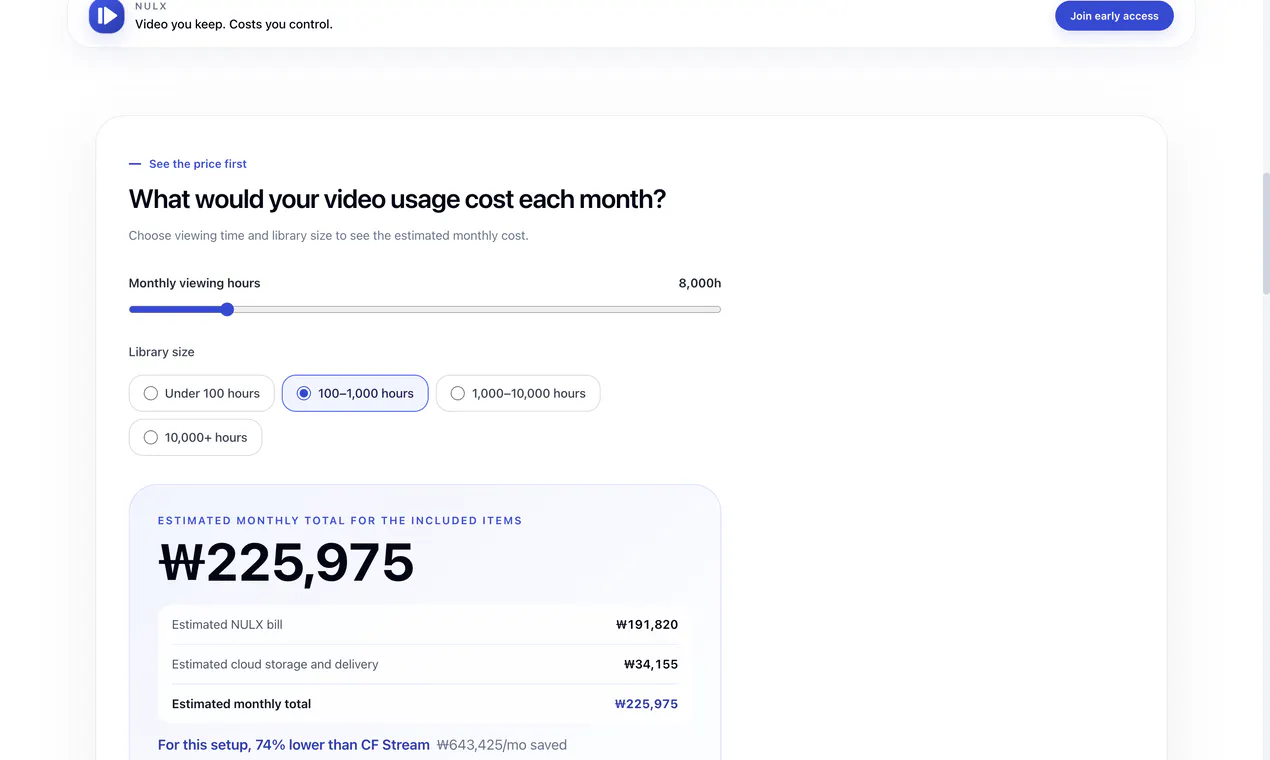Choose the 10,000+ hours library size
Image resolution: width=1270 pixels, height=760 pixels.
[x=195, y=437]
